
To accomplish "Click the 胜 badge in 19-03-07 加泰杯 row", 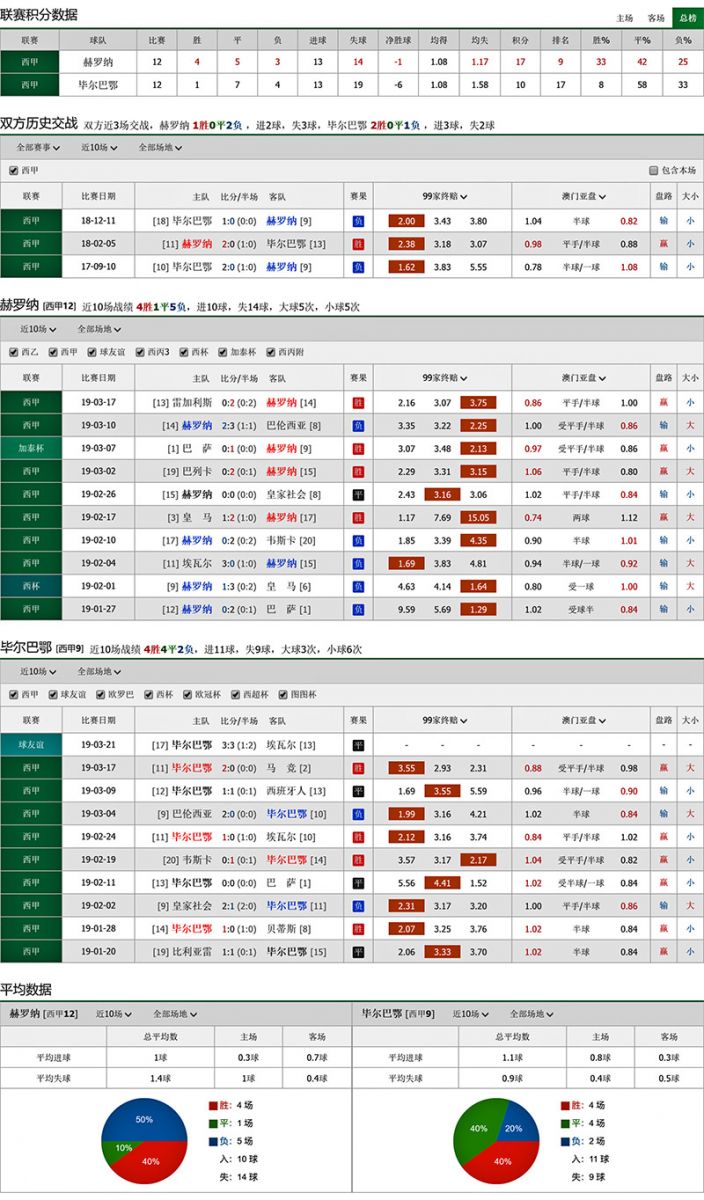I will click(x=358, y=449).
